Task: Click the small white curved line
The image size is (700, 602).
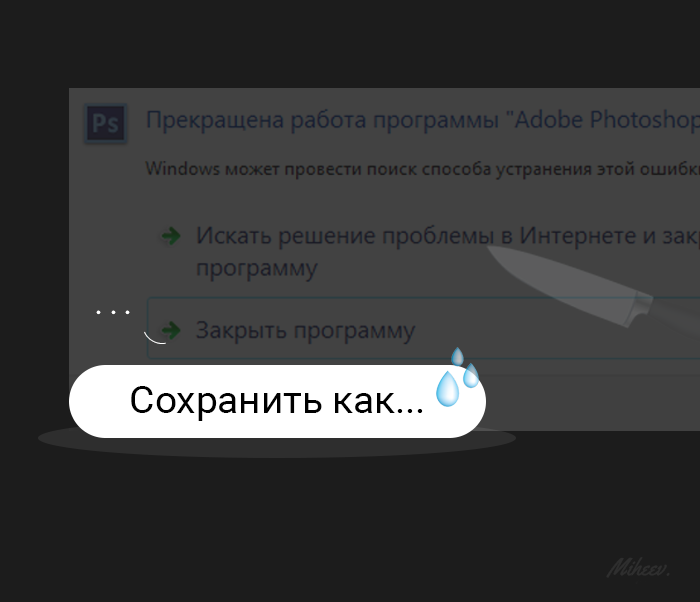Action: (154, 338)
